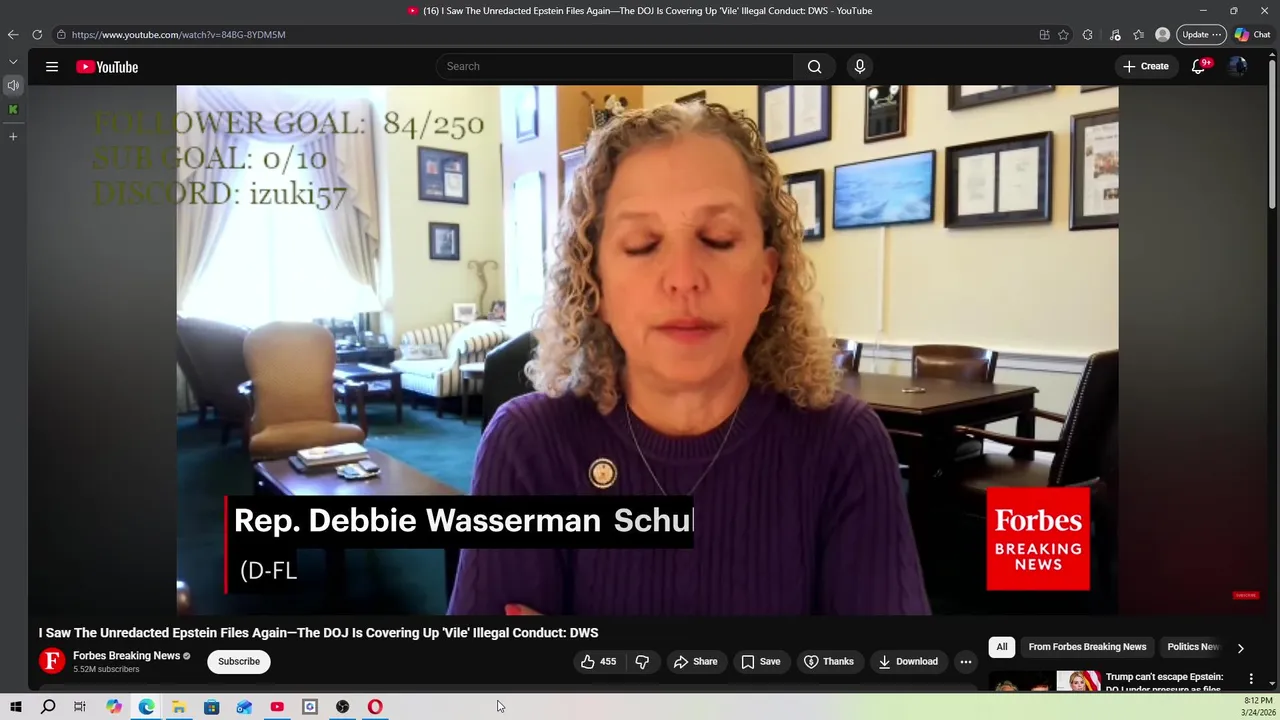Click the browser address bar URL
1280x720 pixels.
pyautogui.click(x=178, y=35)
